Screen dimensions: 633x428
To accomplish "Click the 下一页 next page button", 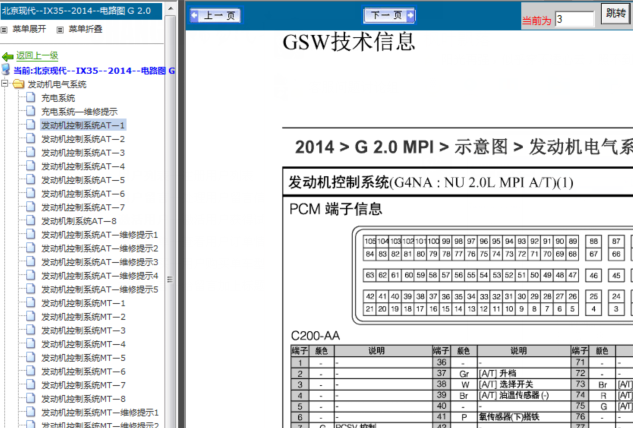I will pos(389,15).
